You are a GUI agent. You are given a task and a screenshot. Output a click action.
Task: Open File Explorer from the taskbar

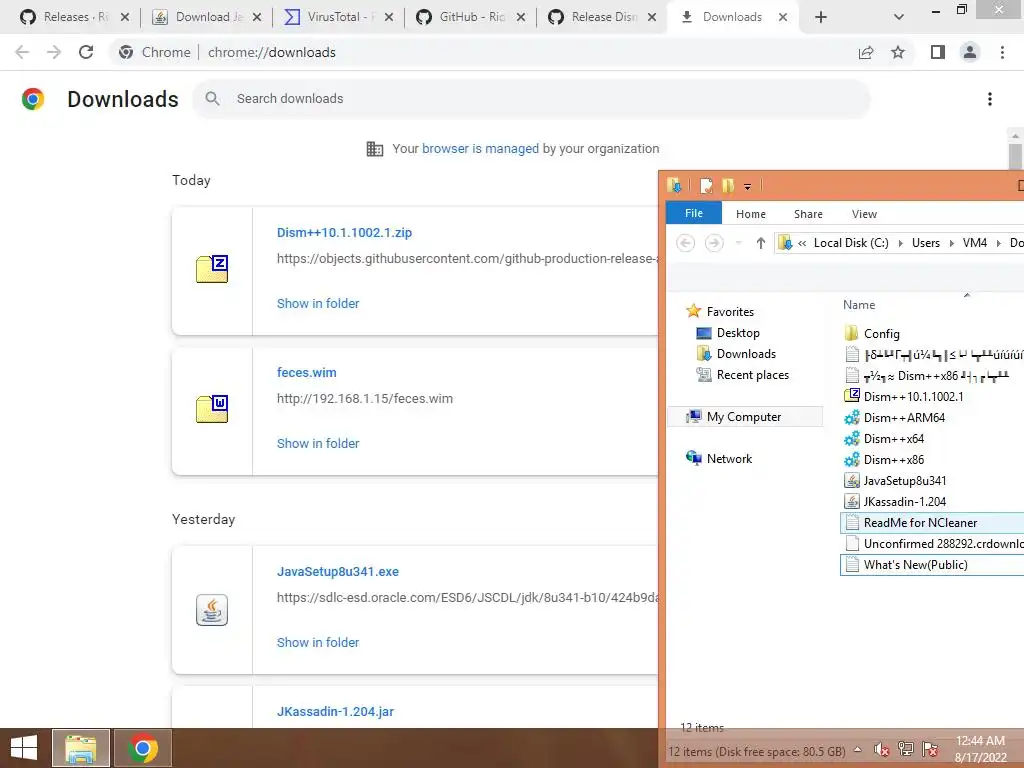(81, 748)
